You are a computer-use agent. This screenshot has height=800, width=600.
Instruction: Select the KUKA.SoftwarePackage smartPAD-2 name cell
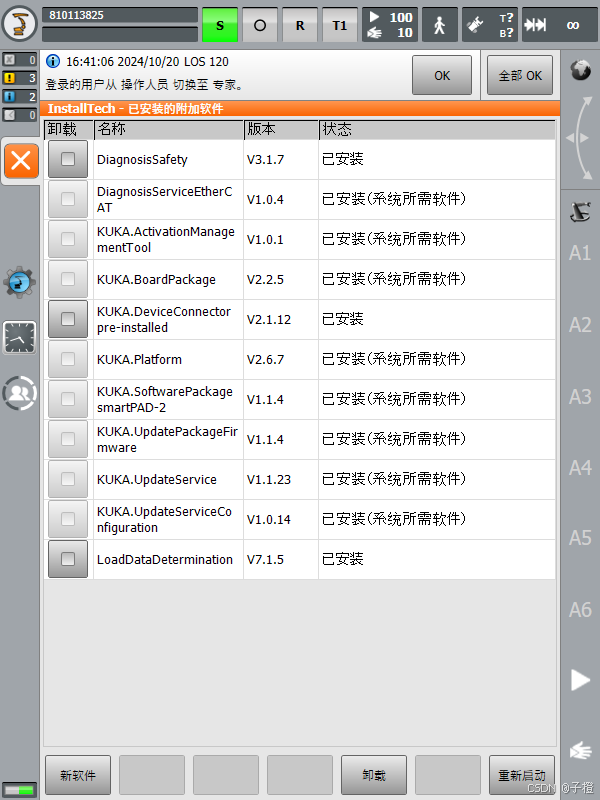tap(168, 399)
